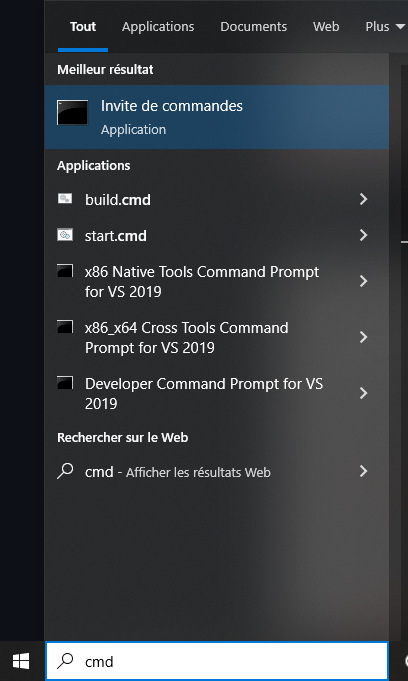Expand the x86 Native Tools Command Prompt chevron
The width and height of the screenshot is (408, 681).
(364, 281)
